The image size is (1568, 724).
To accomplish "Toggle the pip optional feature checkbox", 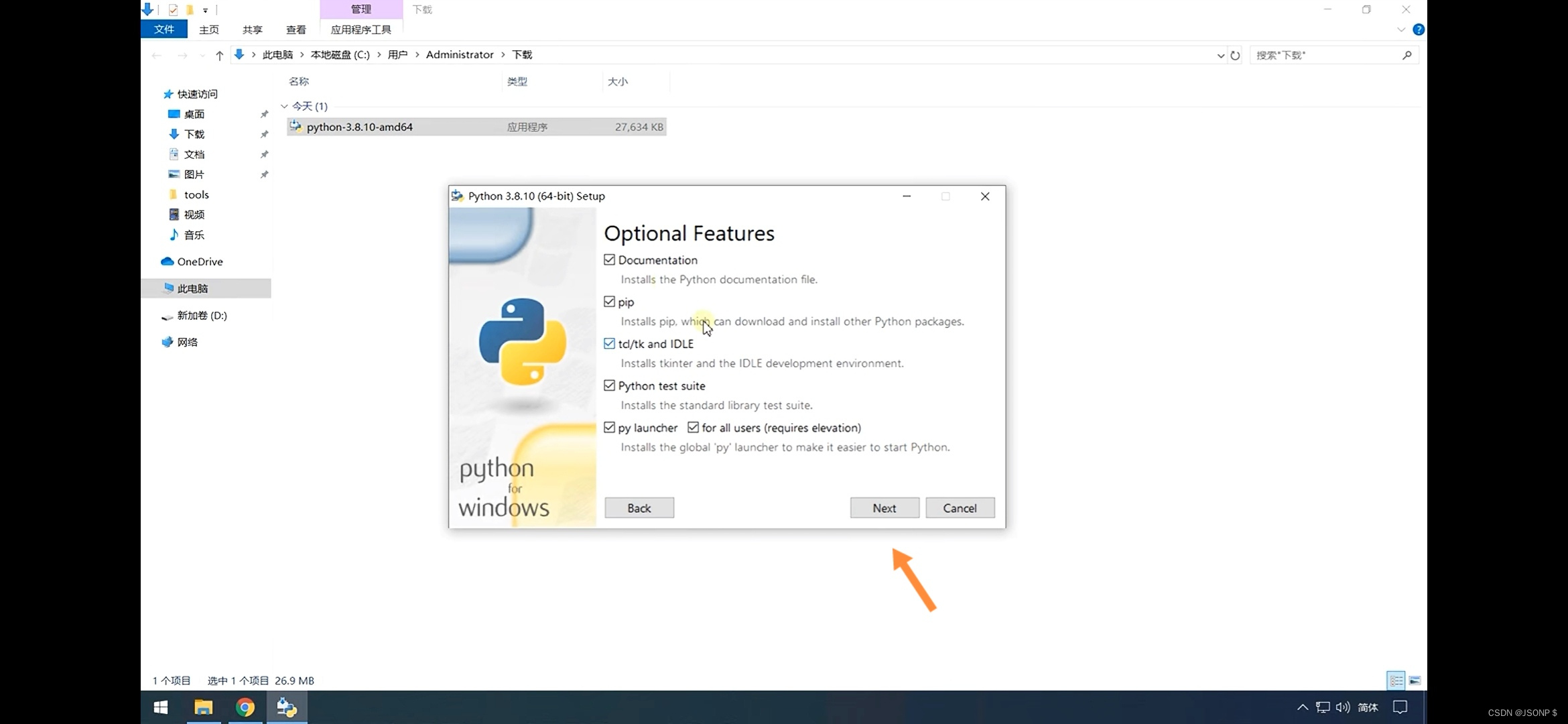I will (609, 302).
